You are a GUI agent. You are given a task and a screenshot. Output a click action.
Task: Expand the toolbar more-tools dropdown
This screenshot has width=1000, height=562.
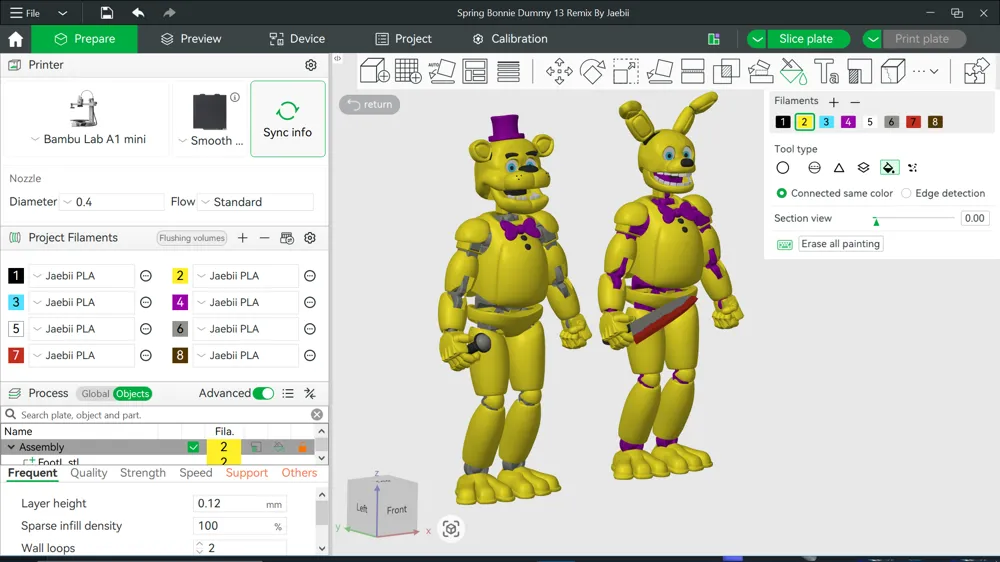[x=934, y=71]
